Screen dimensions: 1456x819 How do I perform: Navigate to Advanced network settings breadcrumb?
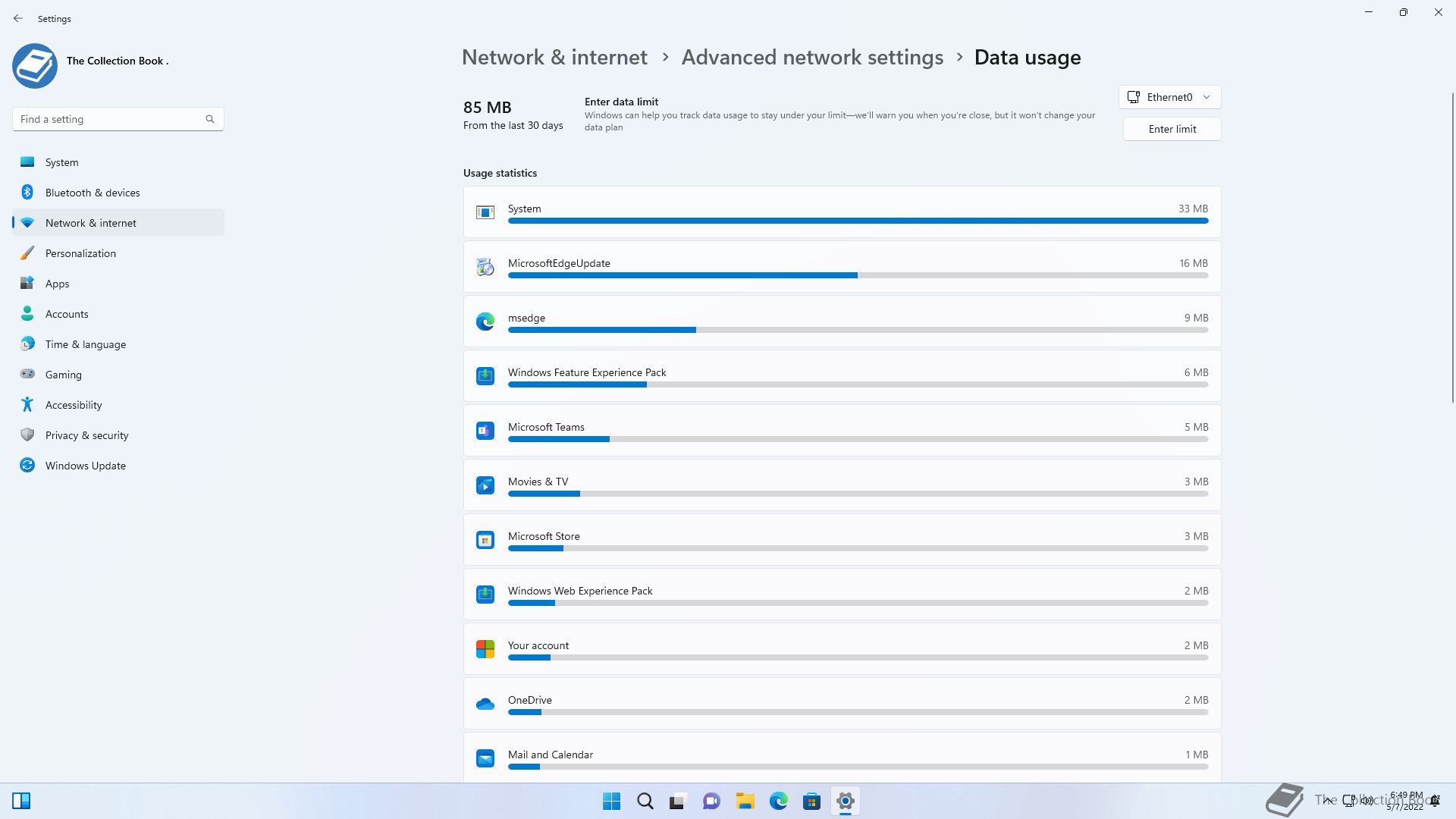tap(812, 57)
